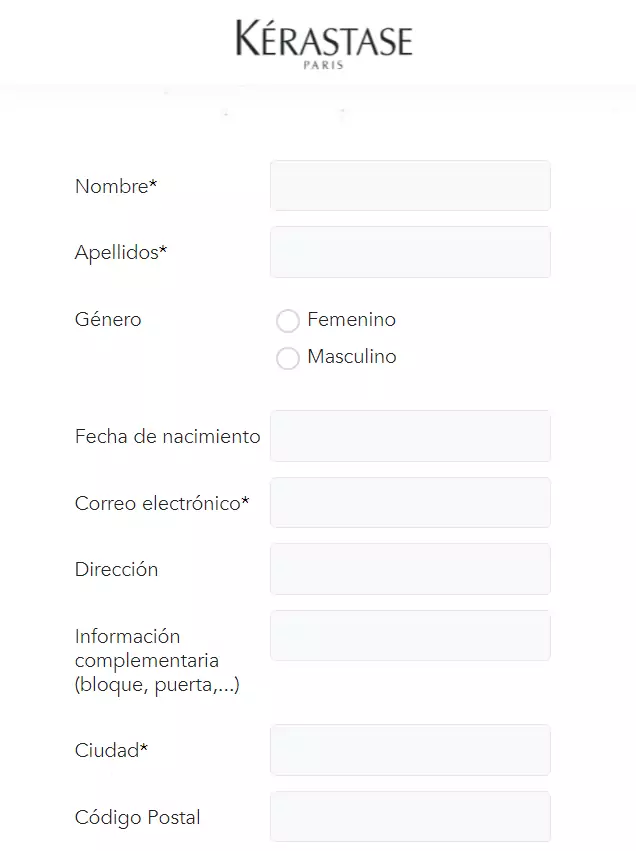Open the Fecha de nacimiento field
Viewport: 636px width, 851px height.
[x=410, y=436]
